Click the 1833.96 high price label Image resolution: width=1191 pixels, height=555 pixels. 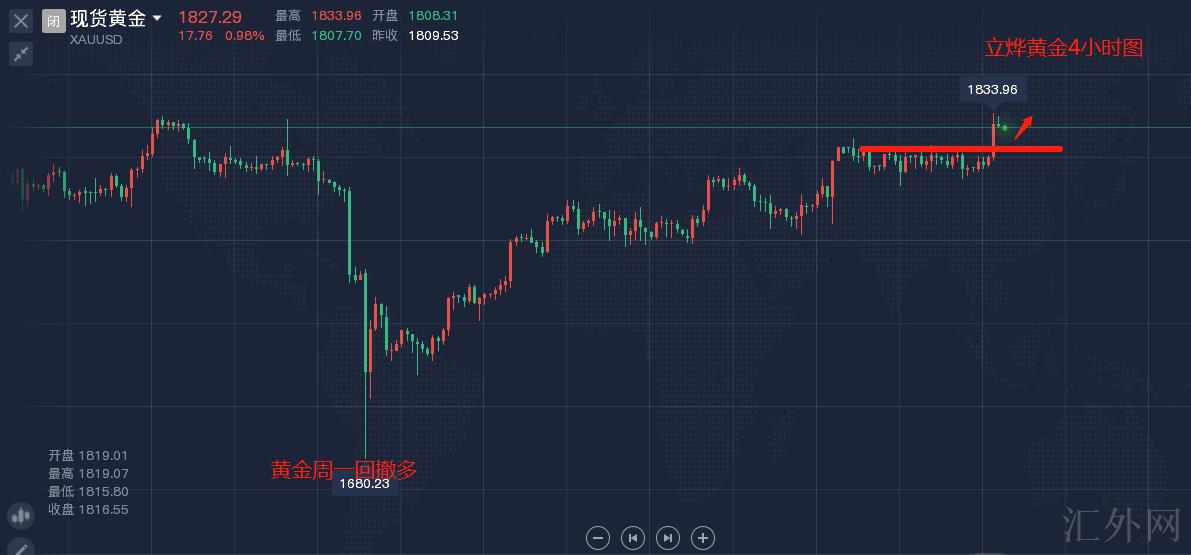(992, 90)
